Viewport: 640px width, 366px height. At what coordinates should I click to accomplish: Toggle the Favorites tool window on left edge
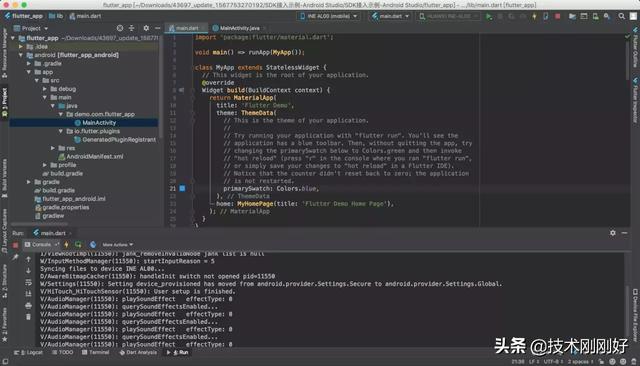[4, 325]
